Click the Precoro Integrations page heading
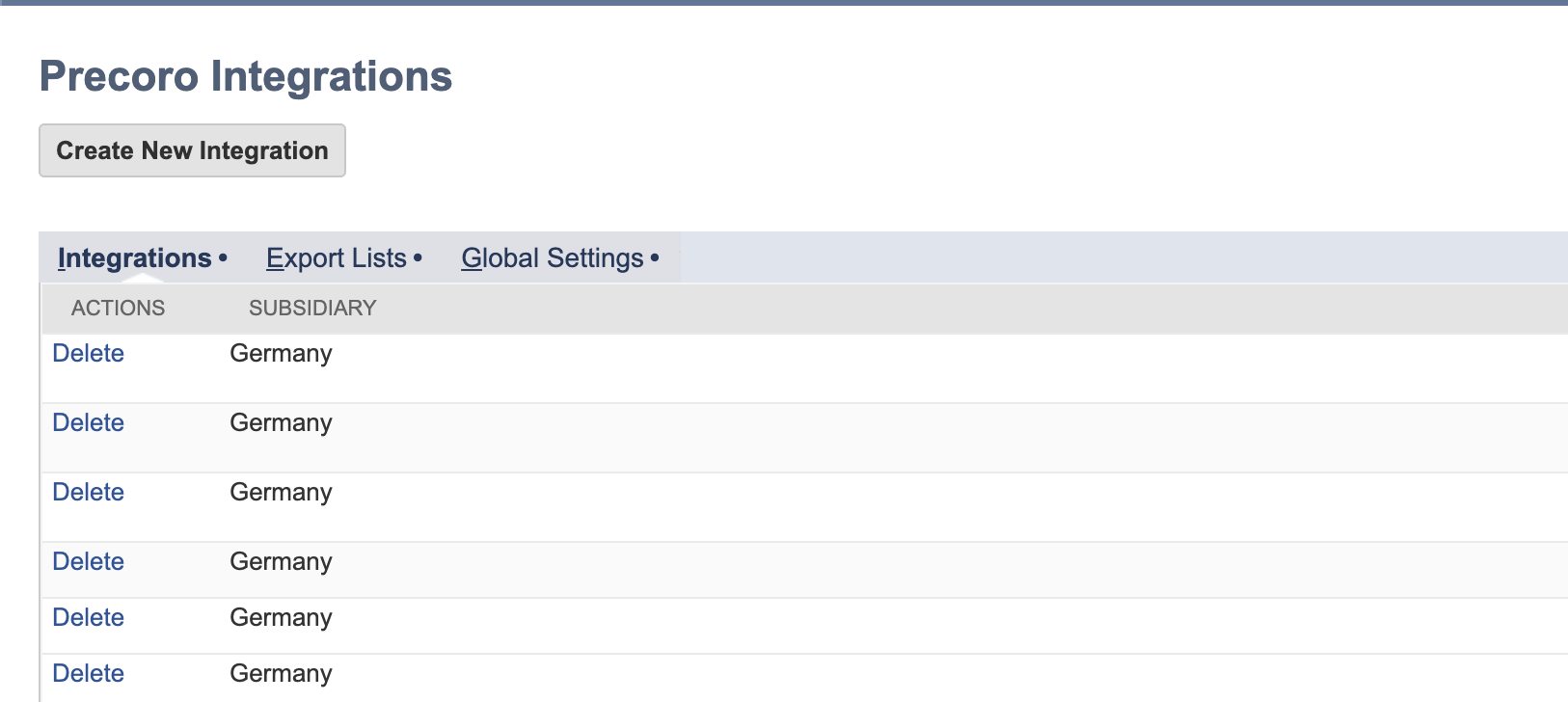 [x=246, y=77]
